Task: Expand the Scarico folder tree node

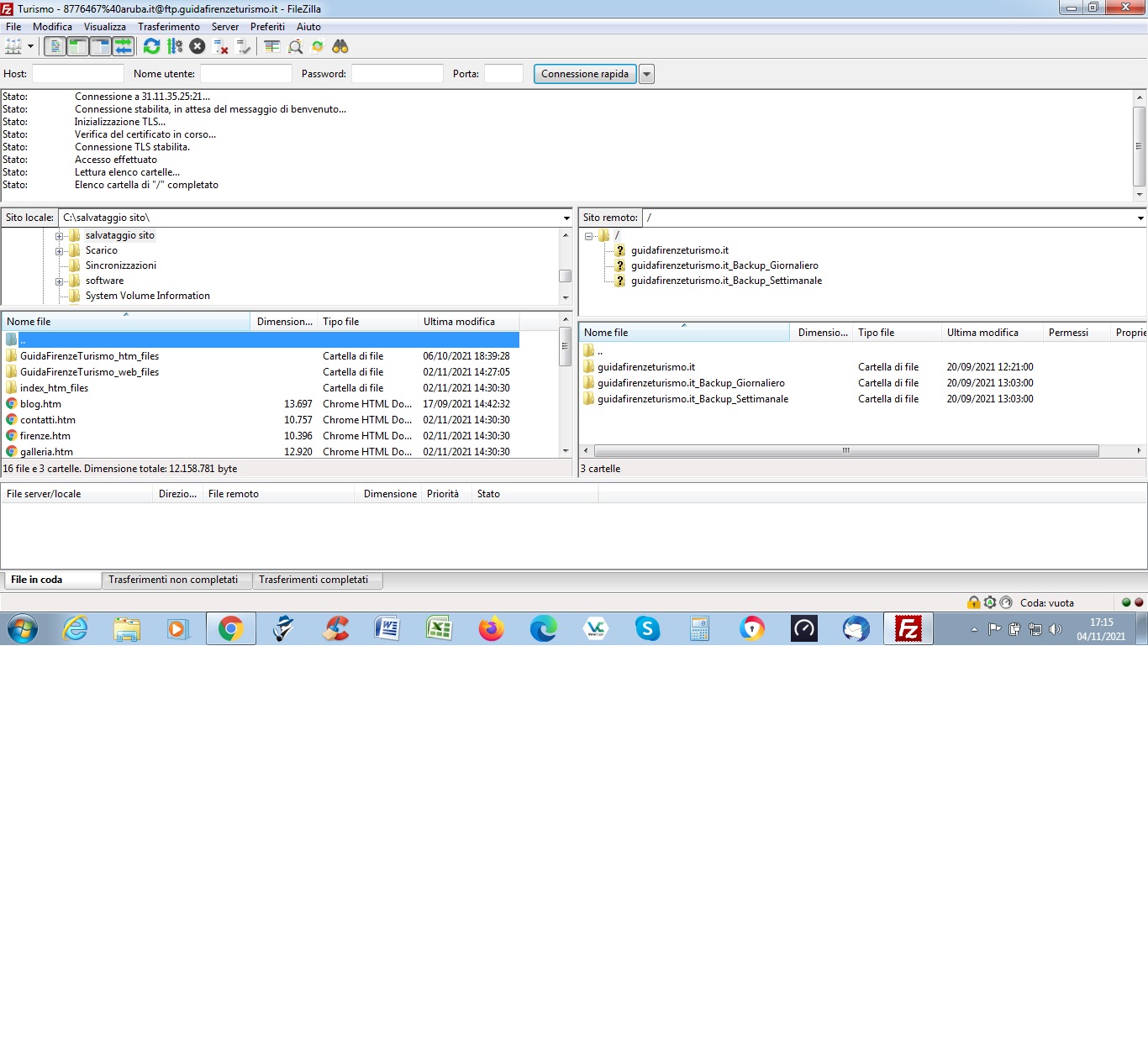Action: coord(60,251)
